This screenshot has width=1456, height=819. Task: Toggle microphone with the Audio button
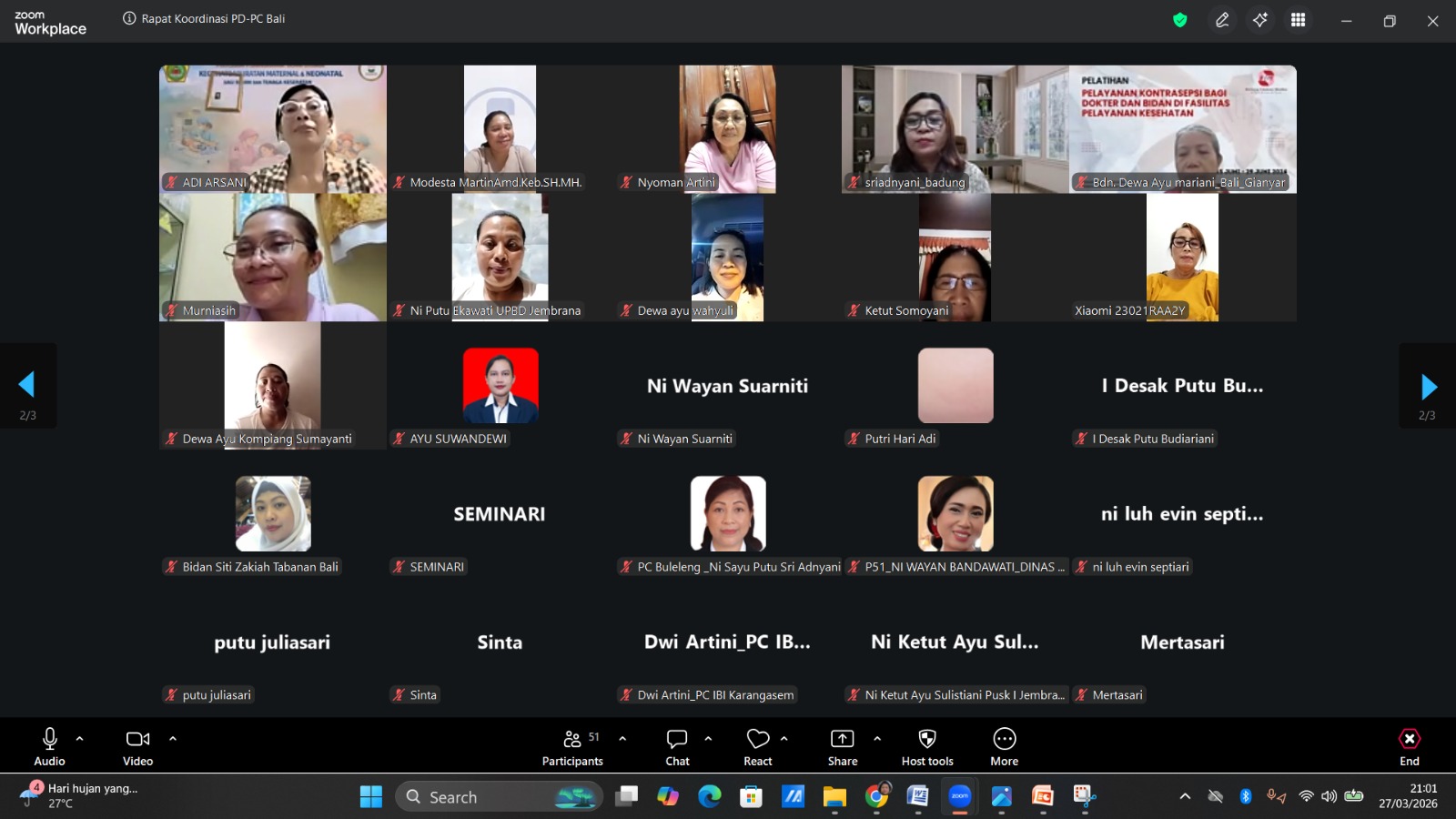pos(49,746)
